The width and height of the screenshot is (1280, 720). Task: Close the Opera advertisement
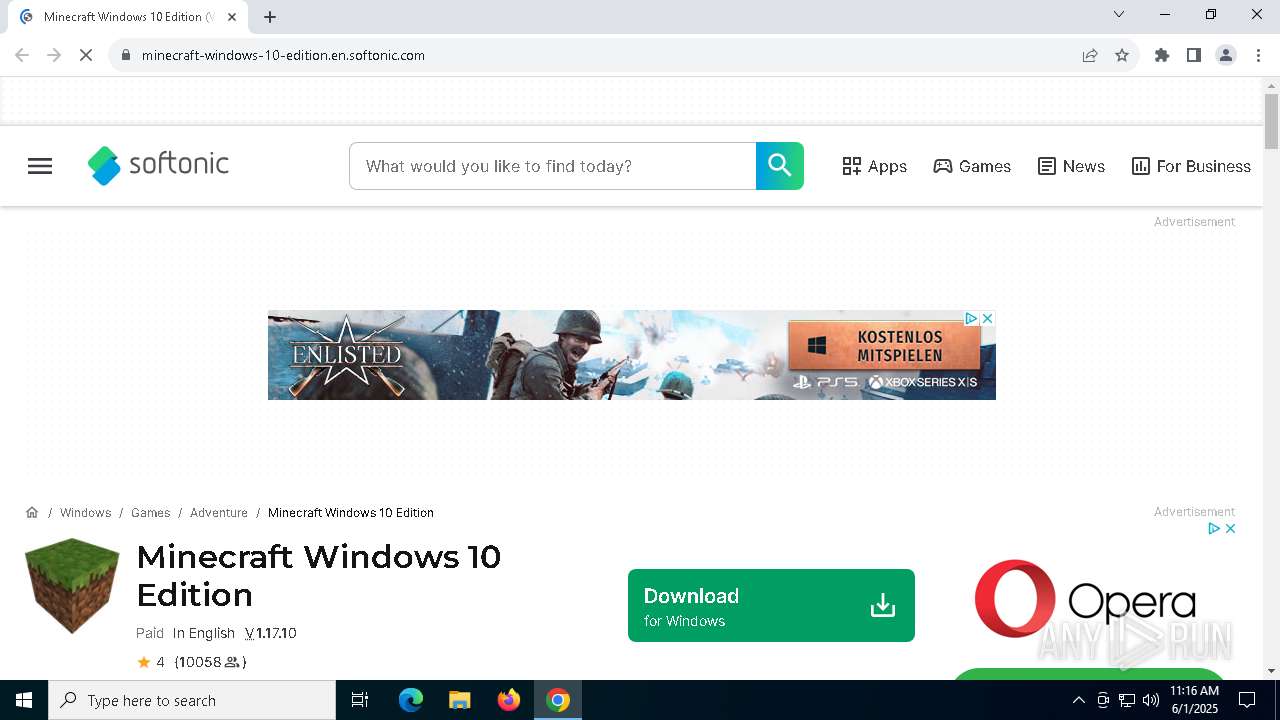pos(1230,528)
